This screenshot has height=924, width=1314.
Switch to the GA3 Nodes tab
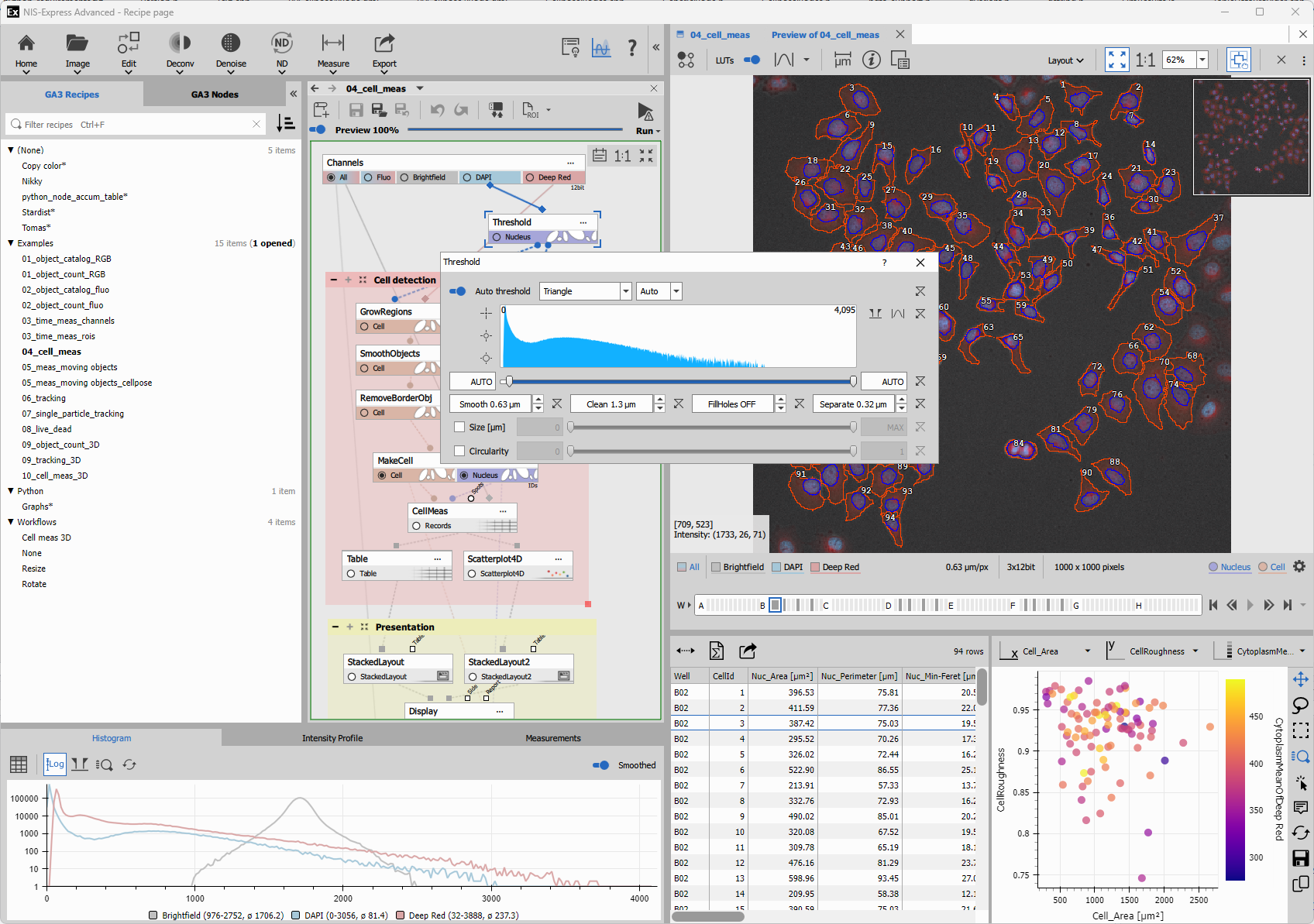215,94
